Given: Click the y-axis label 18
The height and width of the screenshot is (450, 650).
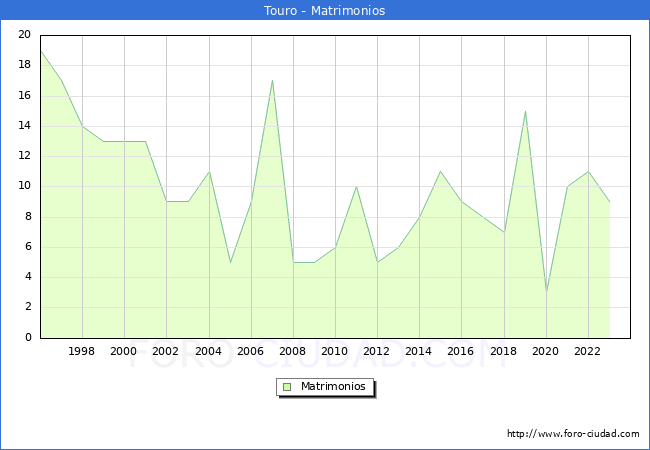Looking at the screenshot, I should pos(25,65).
